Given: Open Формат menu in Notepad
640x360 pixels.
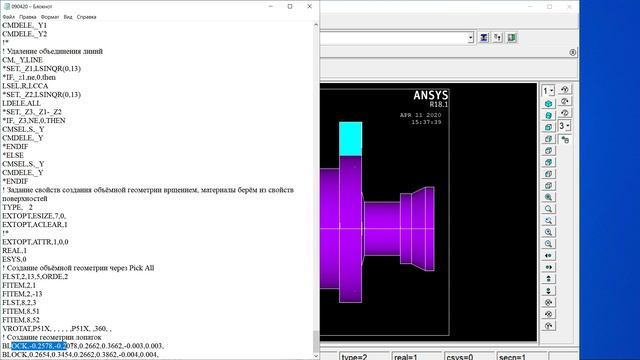Looking at the screenshot, I should (x=50, y=17).
